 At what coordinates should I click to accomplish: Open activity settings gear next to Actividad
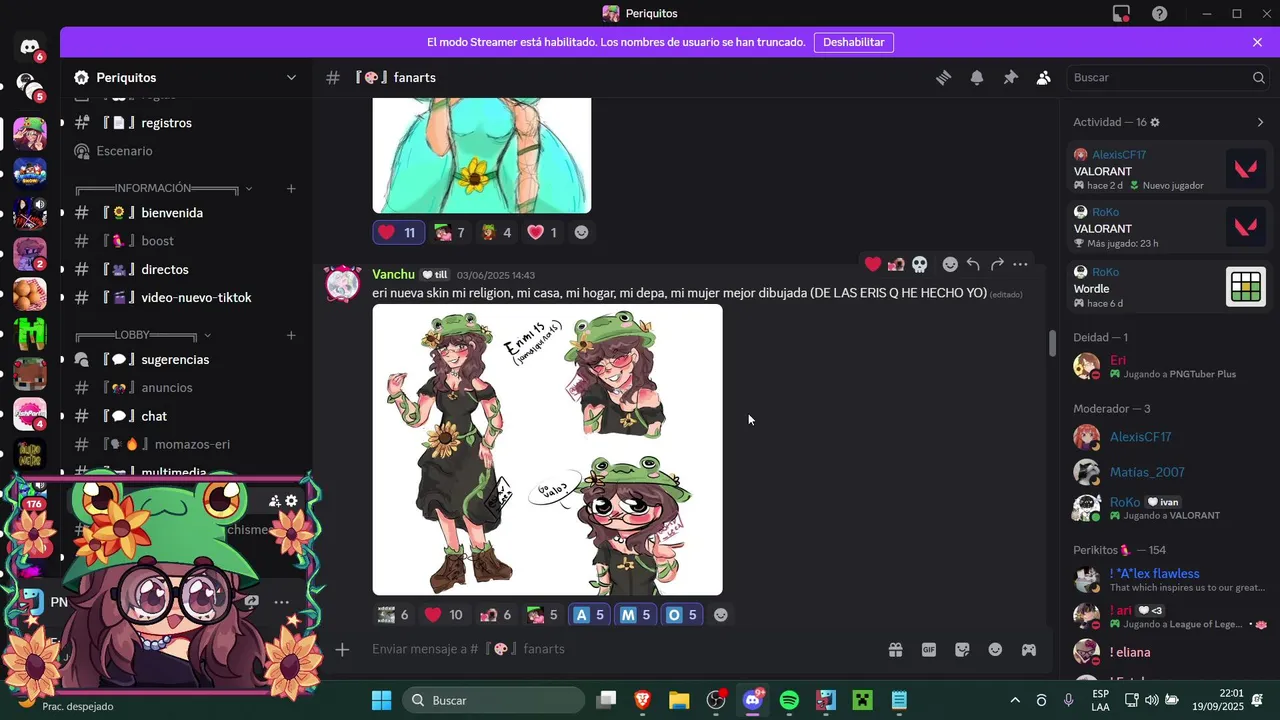(x=1155, y=122)
